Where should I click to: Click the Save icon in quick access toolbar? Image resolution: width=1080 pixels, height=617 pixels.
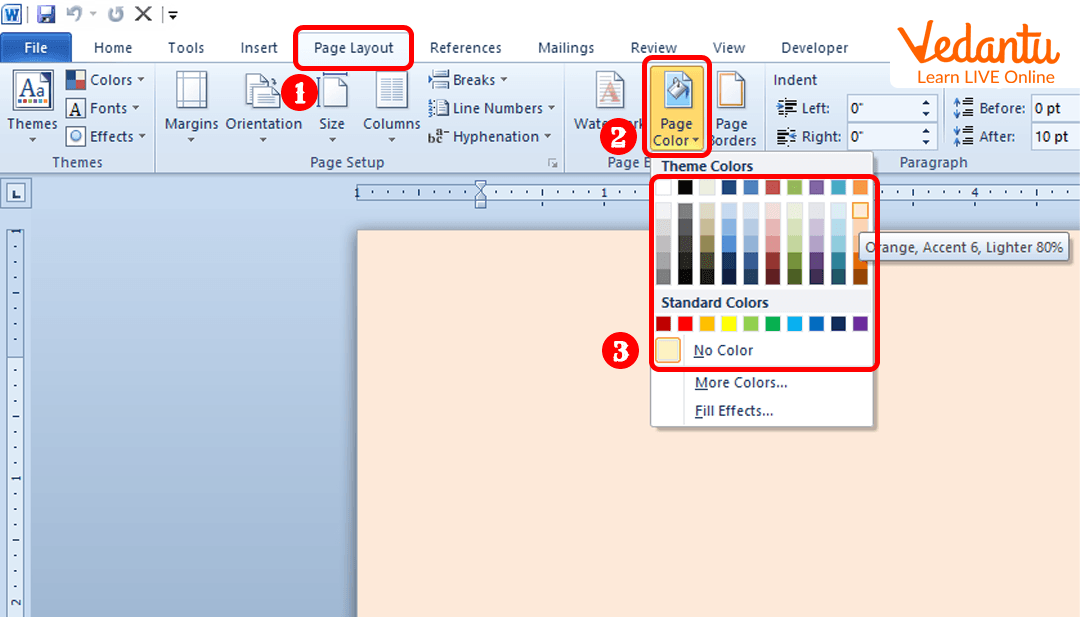46,14
